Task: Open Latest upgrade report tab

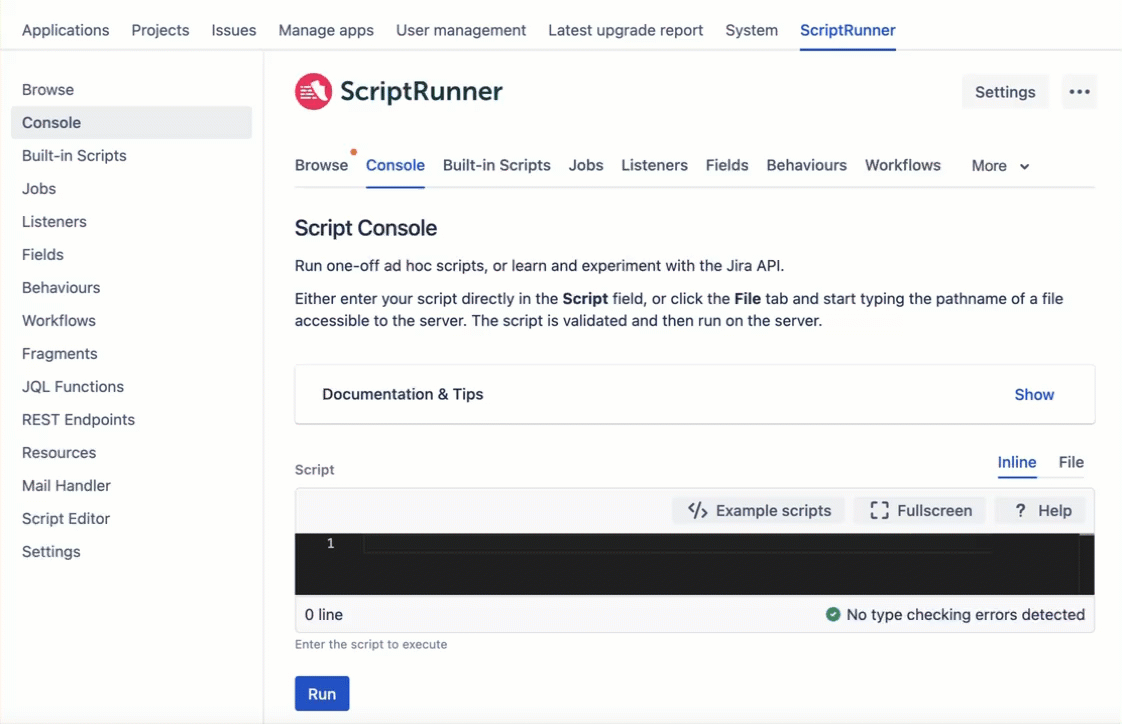Action: pyautogui.click(x=625, y=30)
